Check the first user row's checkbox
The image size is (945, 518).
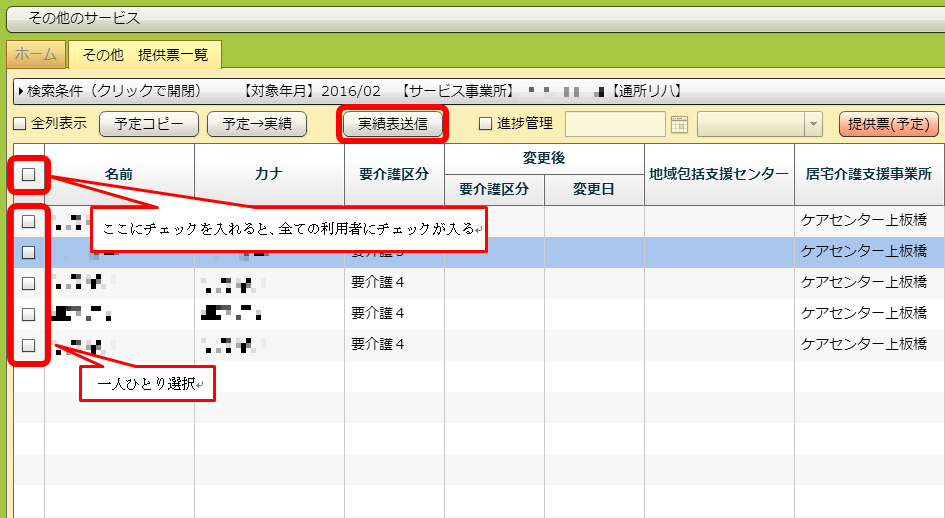click(29, 221)
